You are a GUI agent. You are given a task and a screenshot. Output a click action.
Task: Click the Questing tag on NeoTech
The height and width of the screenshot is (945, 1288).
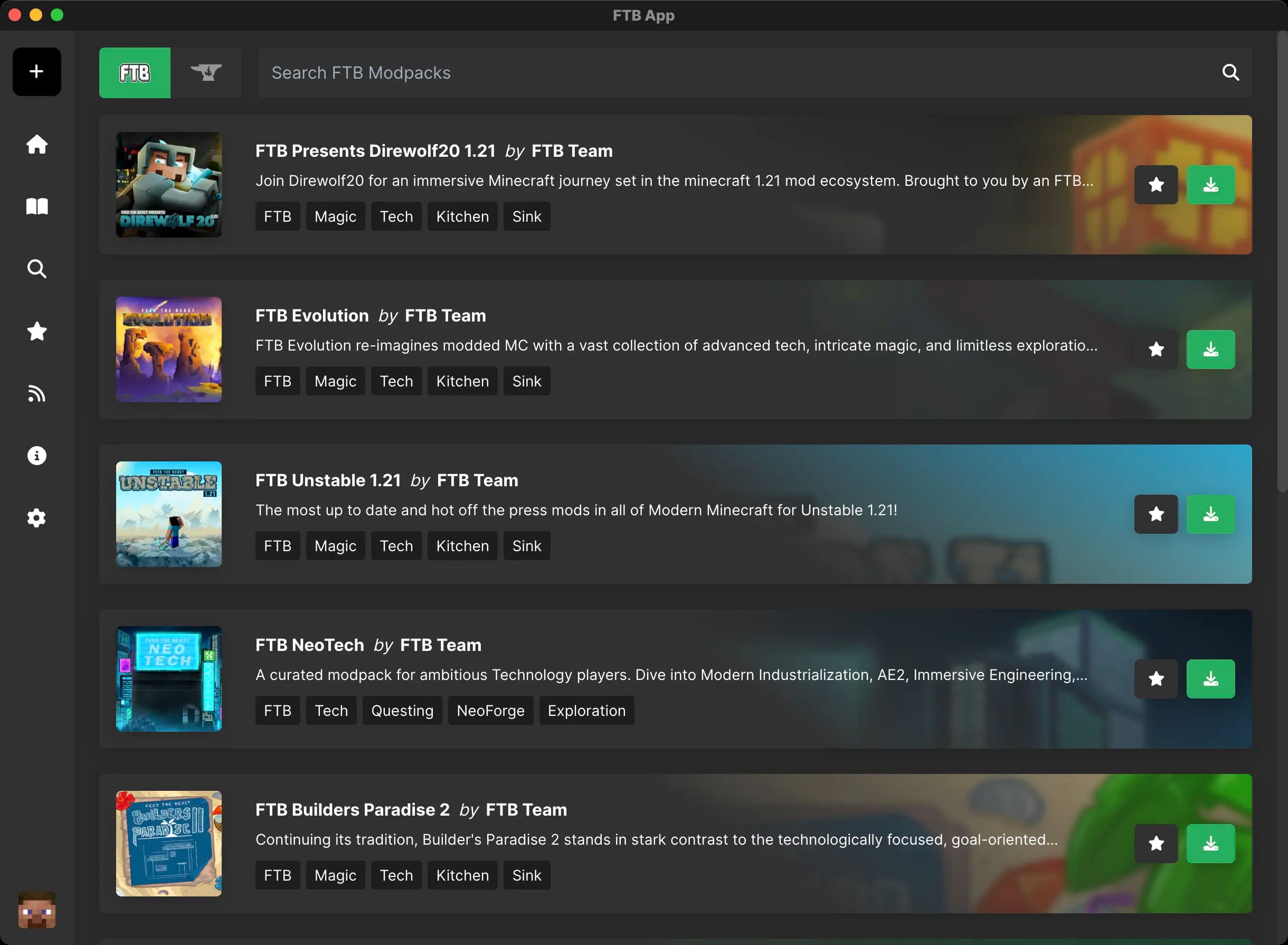coord(402,711)
